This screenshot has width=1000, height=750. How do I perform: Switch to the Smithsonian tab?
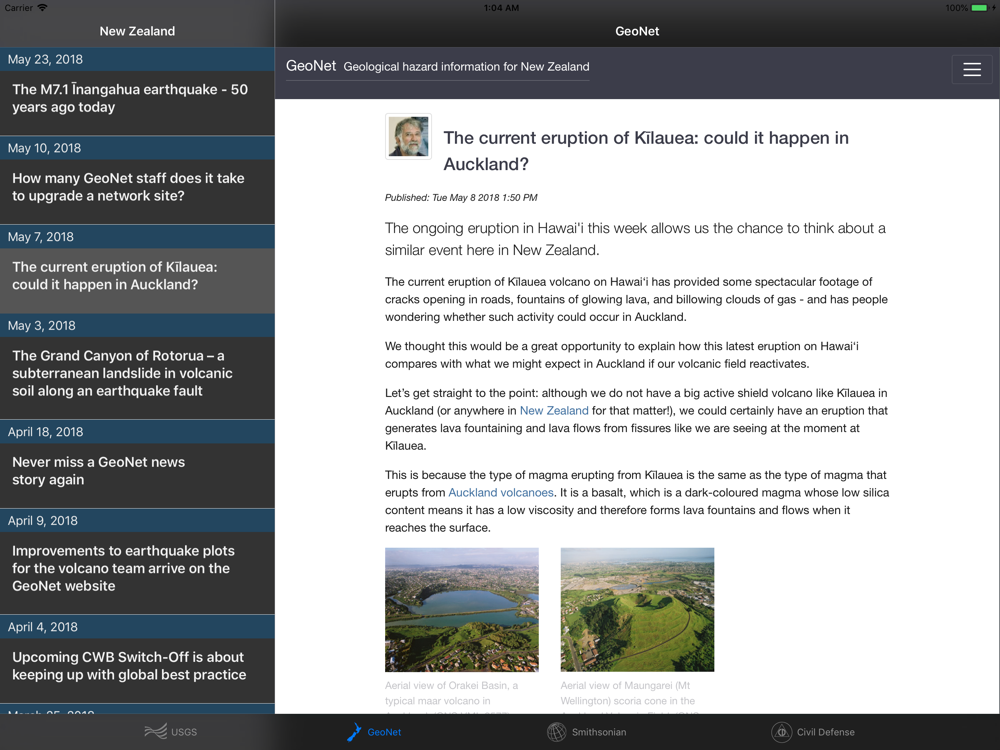(587, 732)
